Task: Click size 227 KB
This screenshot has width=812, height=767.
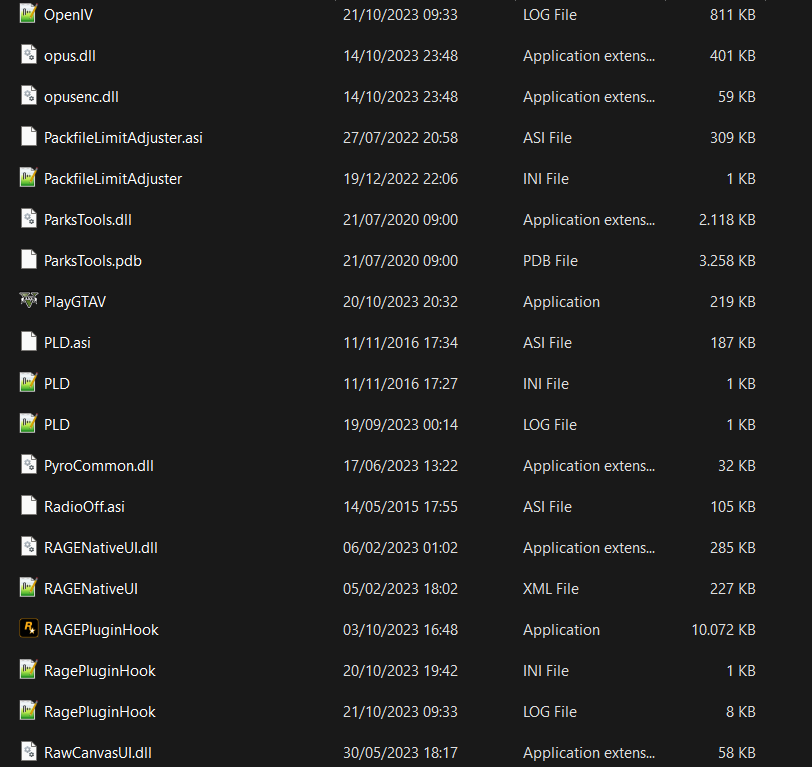Action: (732, 589)
